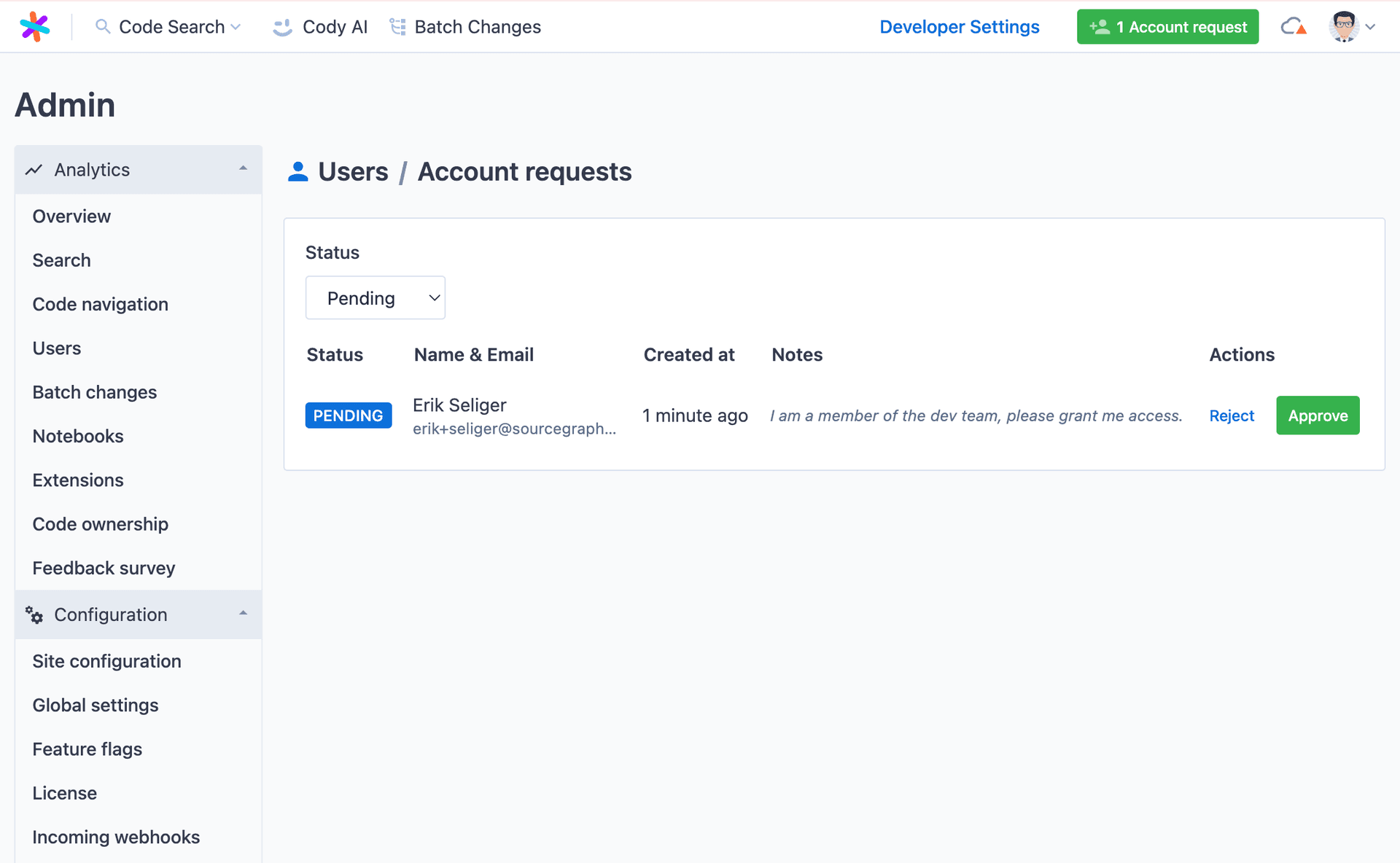This screenshot has height=863, width=1400.
Task: Open Cody AI from the navbar
Action: [320, 27]
